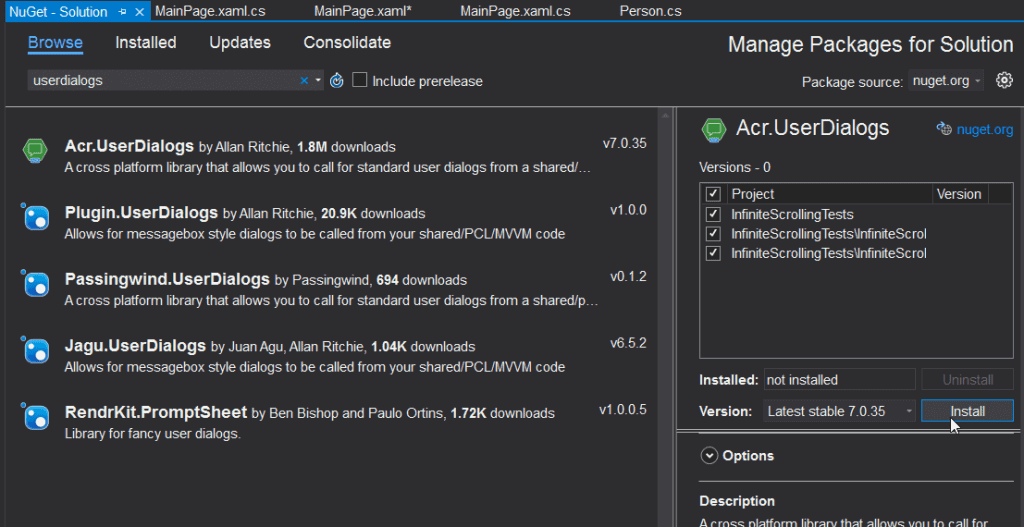Click the 'Versions - 0' label
The height and width of the screenshot is (527, 1024).
(735, 167)
